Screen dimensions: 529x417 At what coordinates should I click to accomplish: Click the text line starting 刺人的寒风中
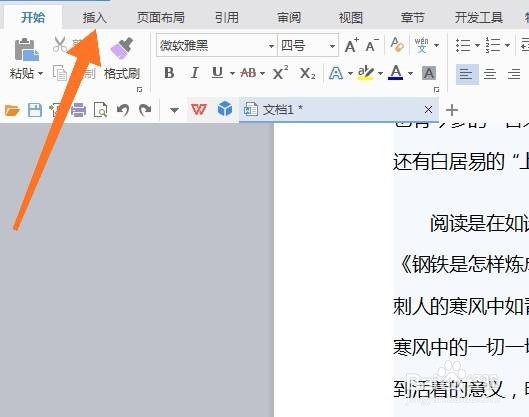[x=461, y=306]
